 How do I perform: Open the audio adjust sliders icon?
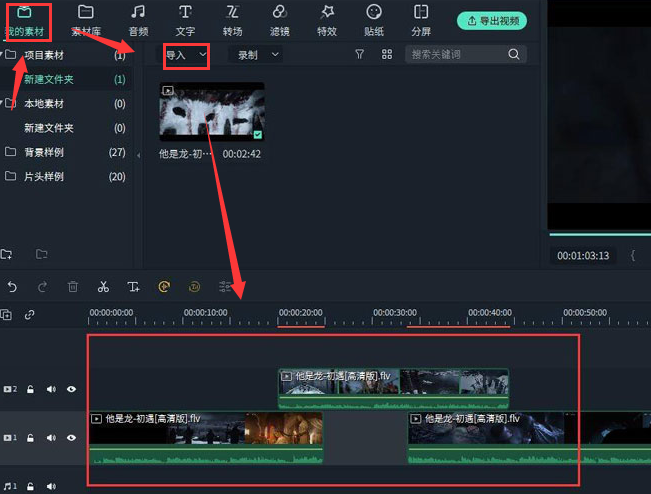point(225,287)
